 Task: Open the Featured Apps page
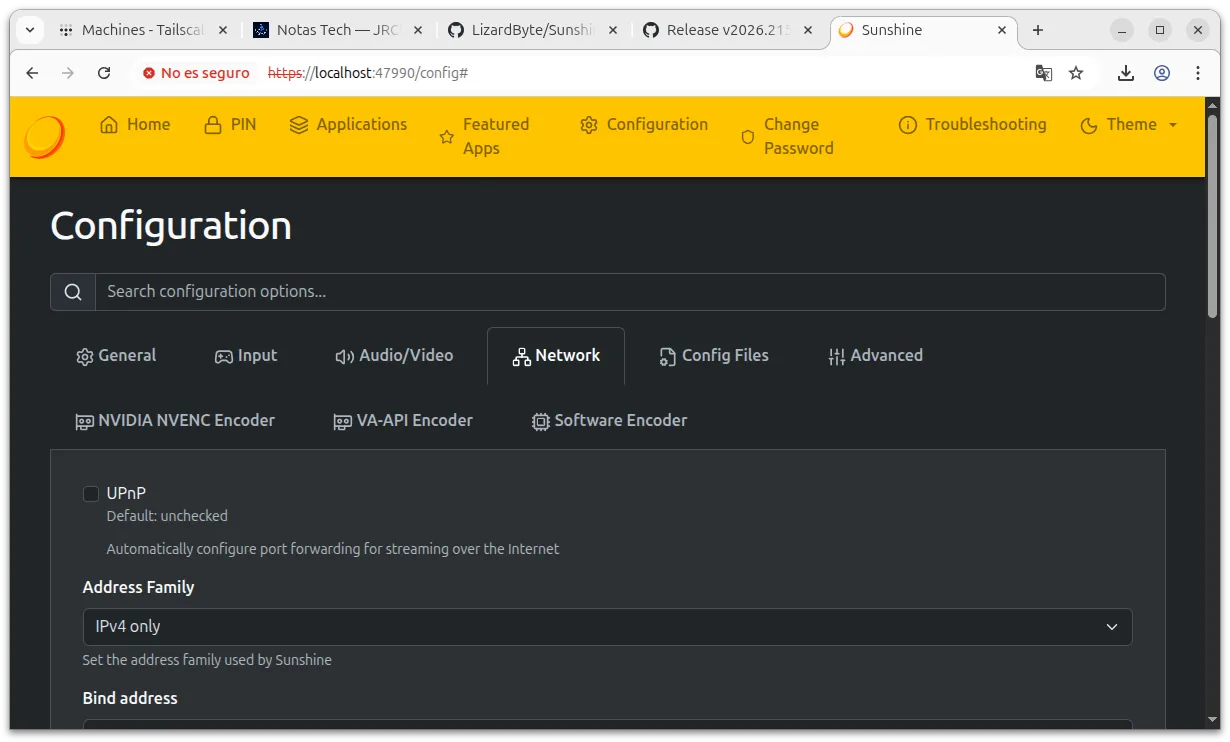pyautogui.click(x=485, y=136)
